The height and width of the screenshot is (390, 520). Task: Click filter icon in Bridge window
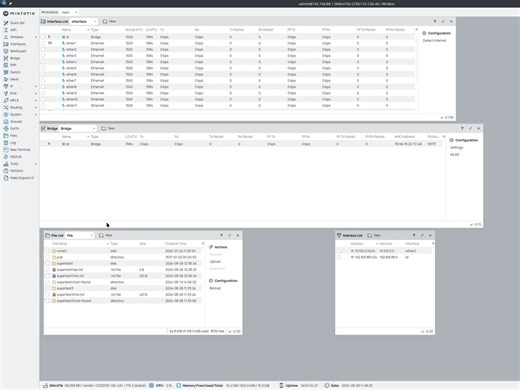tap(462, 128)
